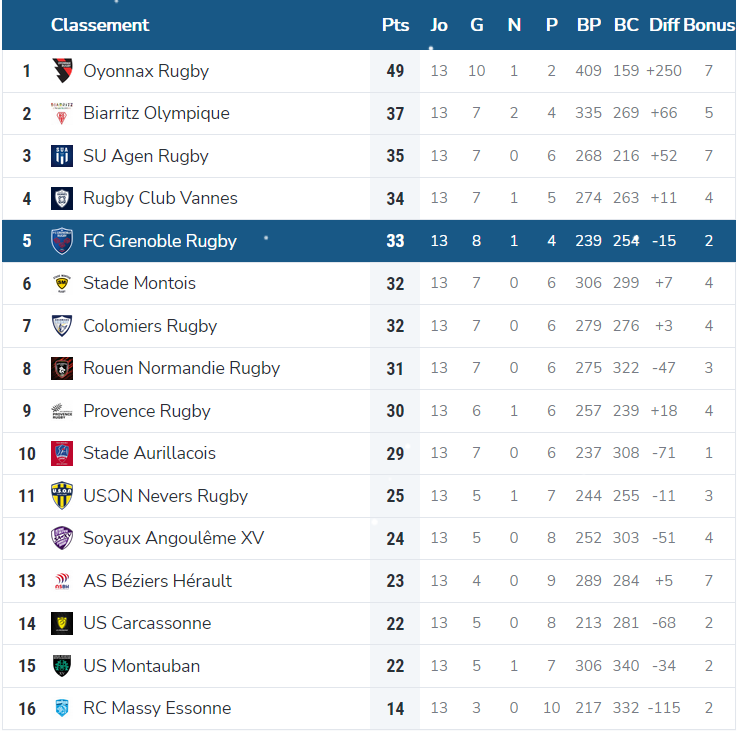
Task: Click the USON Nevers Rugby crest
Action: (62, 495)
